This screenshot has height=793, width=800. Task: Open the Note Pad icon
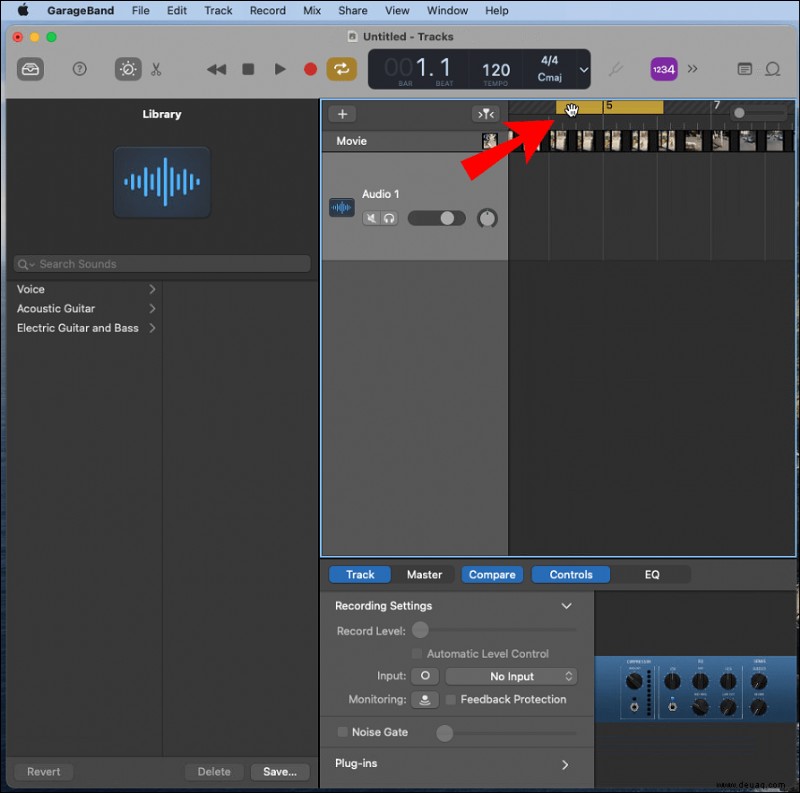[744, 69]
